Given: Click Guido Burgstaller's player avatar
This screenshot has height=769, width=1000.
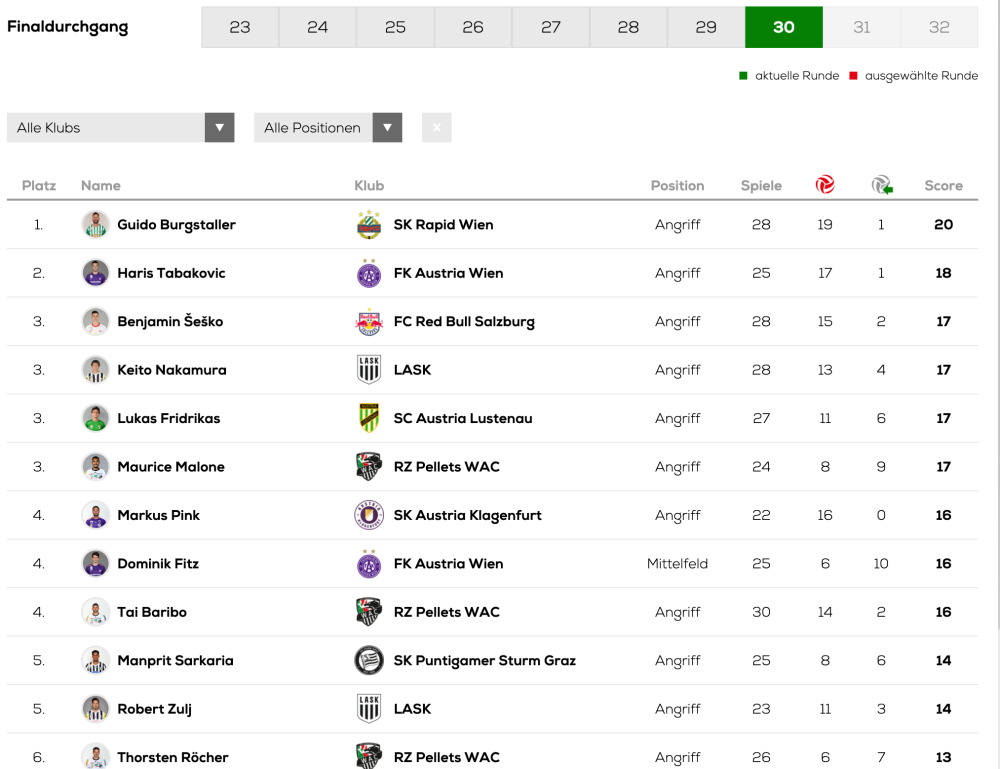Looking at the screenshot, I should coord(95,225).
